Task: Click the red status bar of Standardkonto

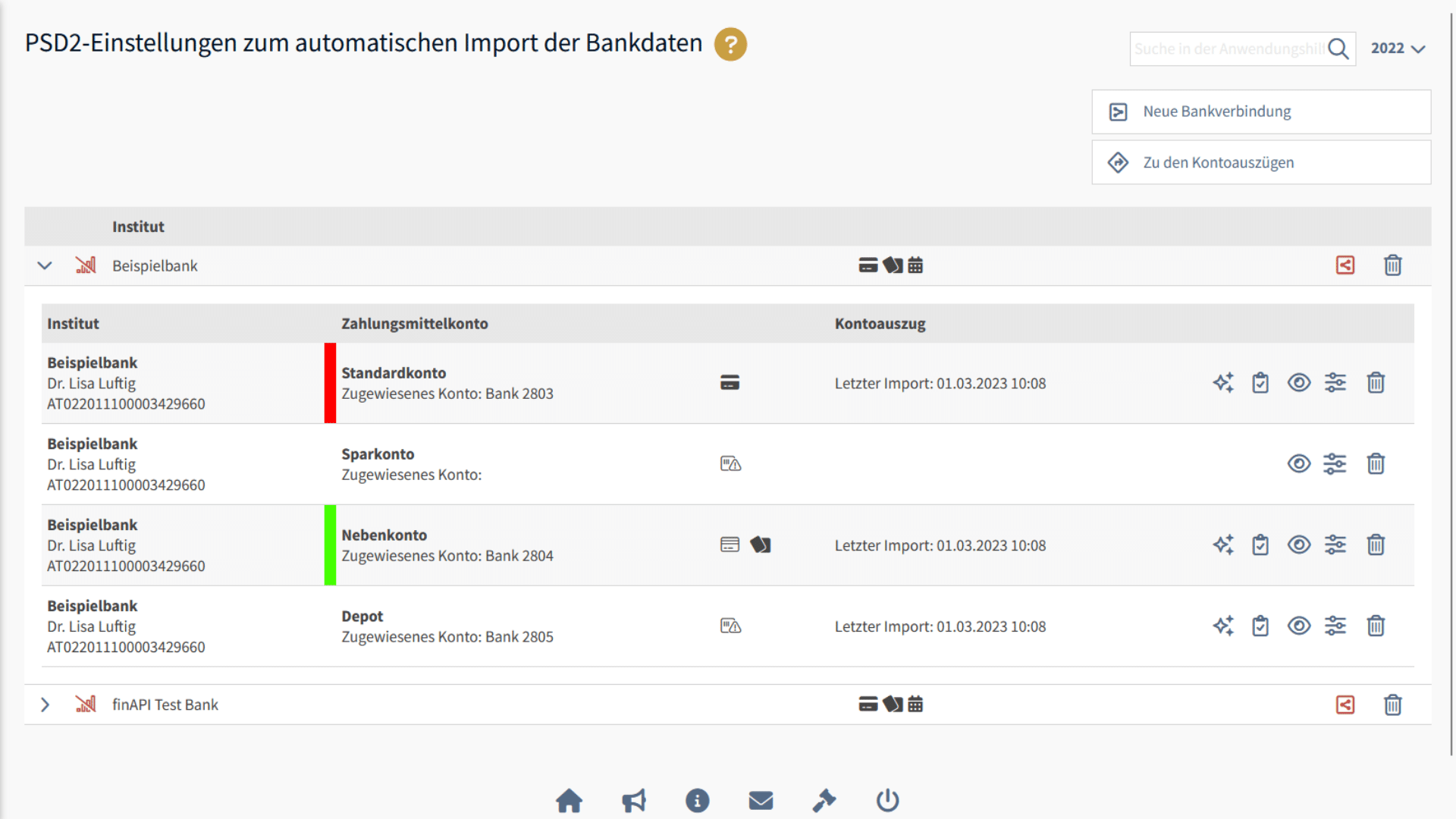Action: pyautogui.click(x=330, y=383)
